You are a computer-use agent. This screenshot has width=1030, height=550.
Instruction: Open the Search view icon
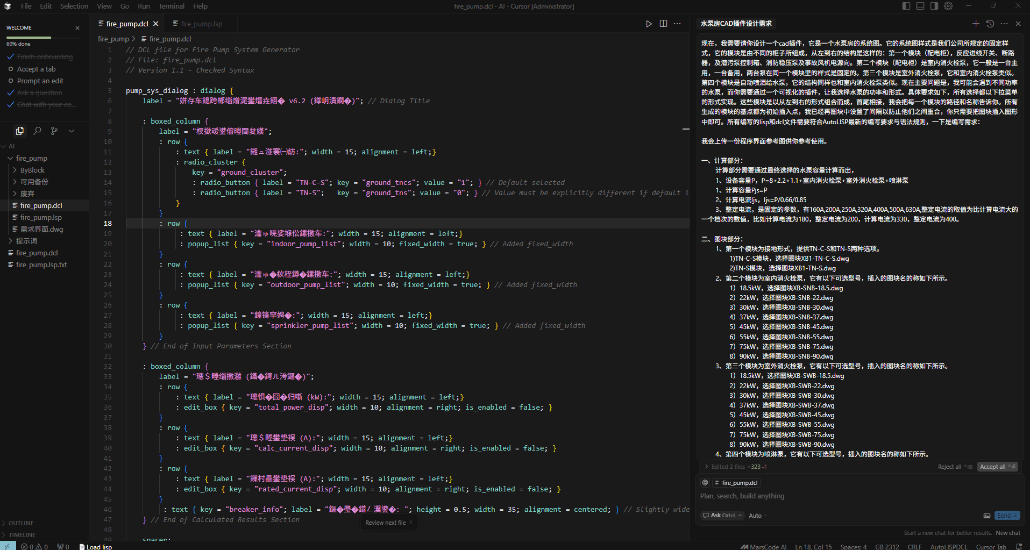pyautogui.click(x=35, y=131)
